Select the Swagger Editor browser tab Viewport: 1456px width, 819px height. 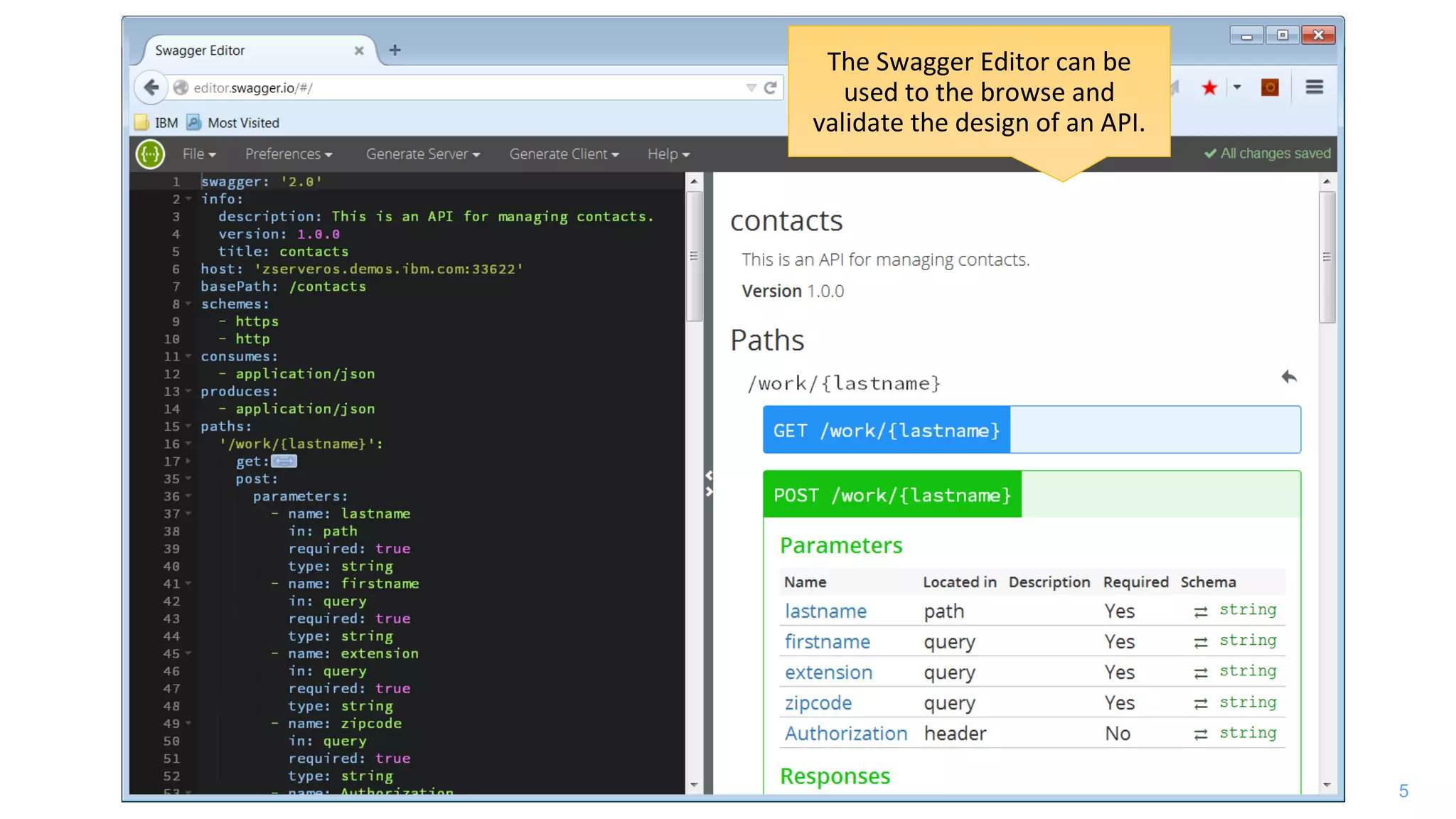tap(256, 50)
